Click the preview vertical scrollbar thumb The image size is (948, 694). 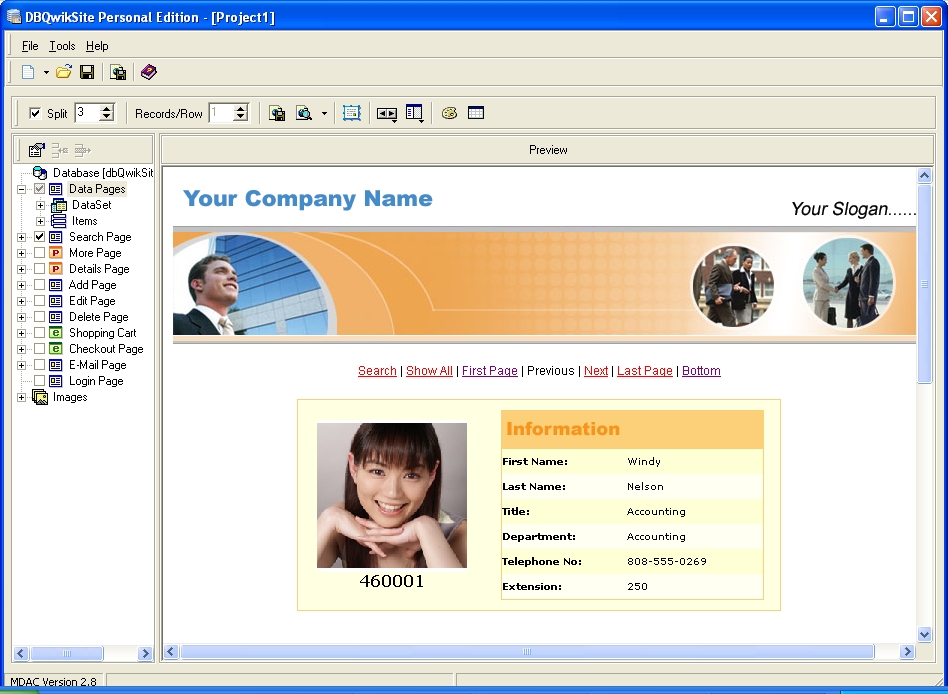click(924, 284)
